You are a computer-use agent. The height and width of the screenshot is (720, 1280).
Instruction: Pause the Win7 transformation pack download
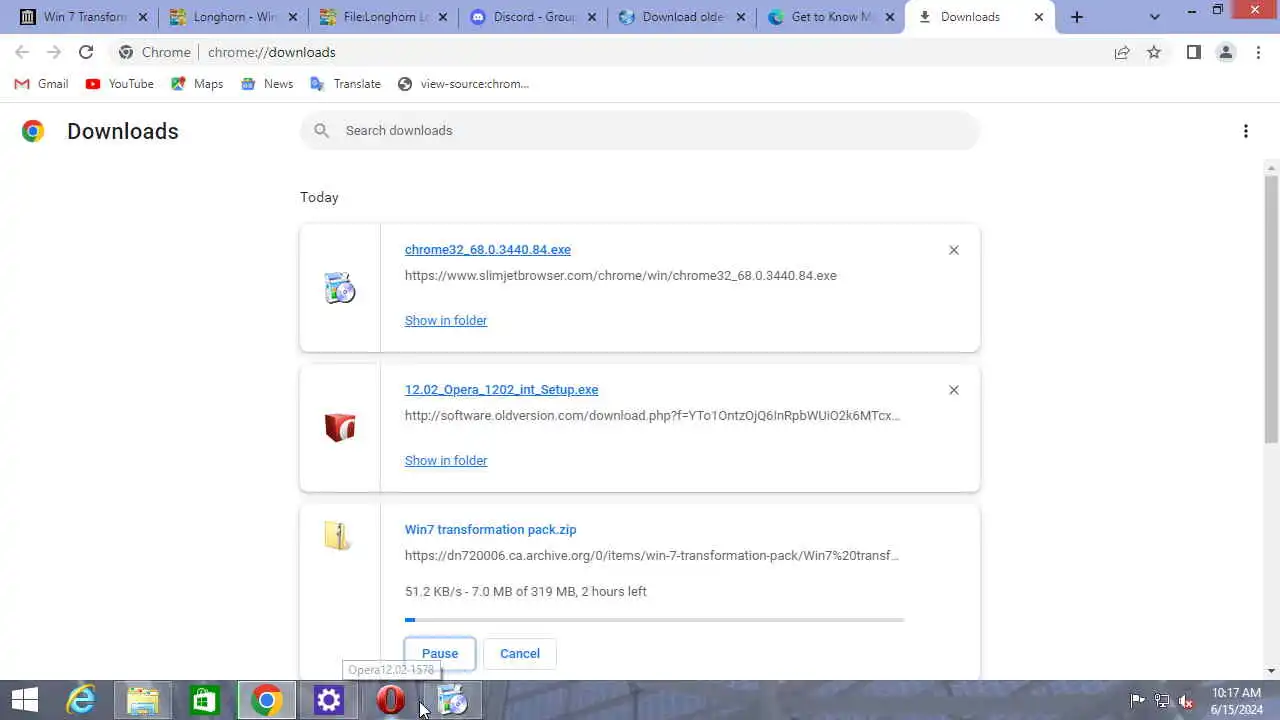tap(440, 653)
